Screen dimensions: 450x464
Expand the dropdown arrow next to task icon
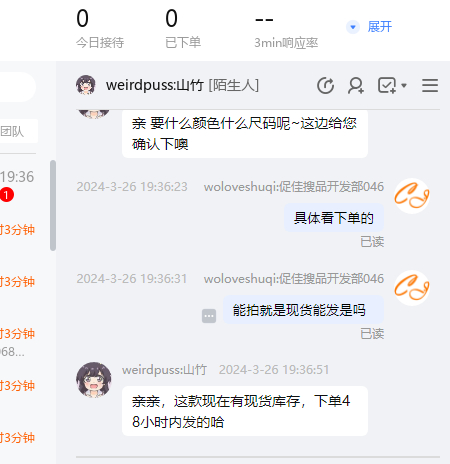[404, 86]
